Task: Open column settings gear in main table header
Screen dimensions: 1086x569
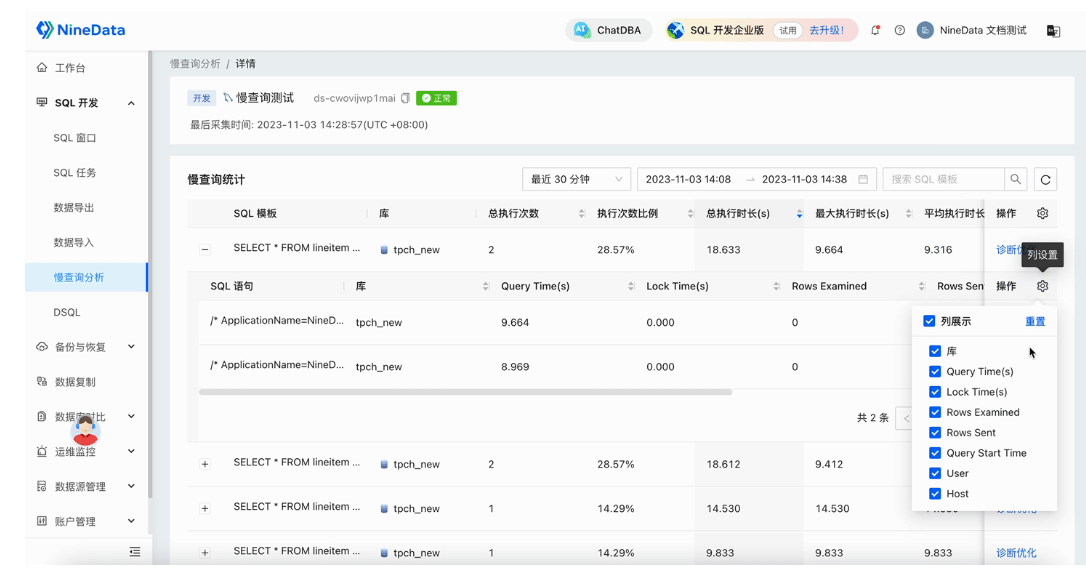Action: (1042, 214)
